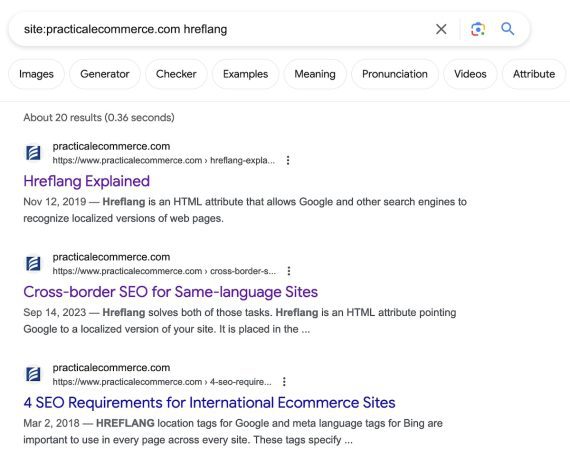
Task: Select the Meaning filter chip
Action: (x=315, y=74)
